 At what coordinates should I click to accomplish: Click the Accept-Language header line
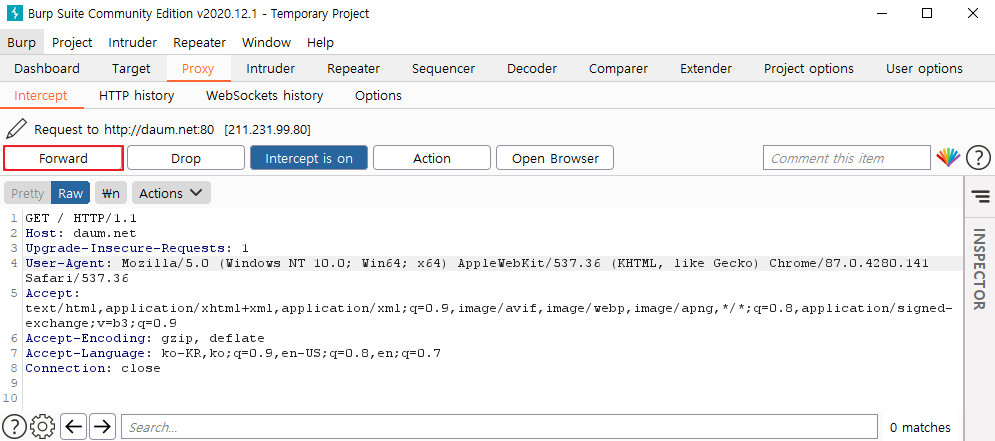tap(233, 353)
